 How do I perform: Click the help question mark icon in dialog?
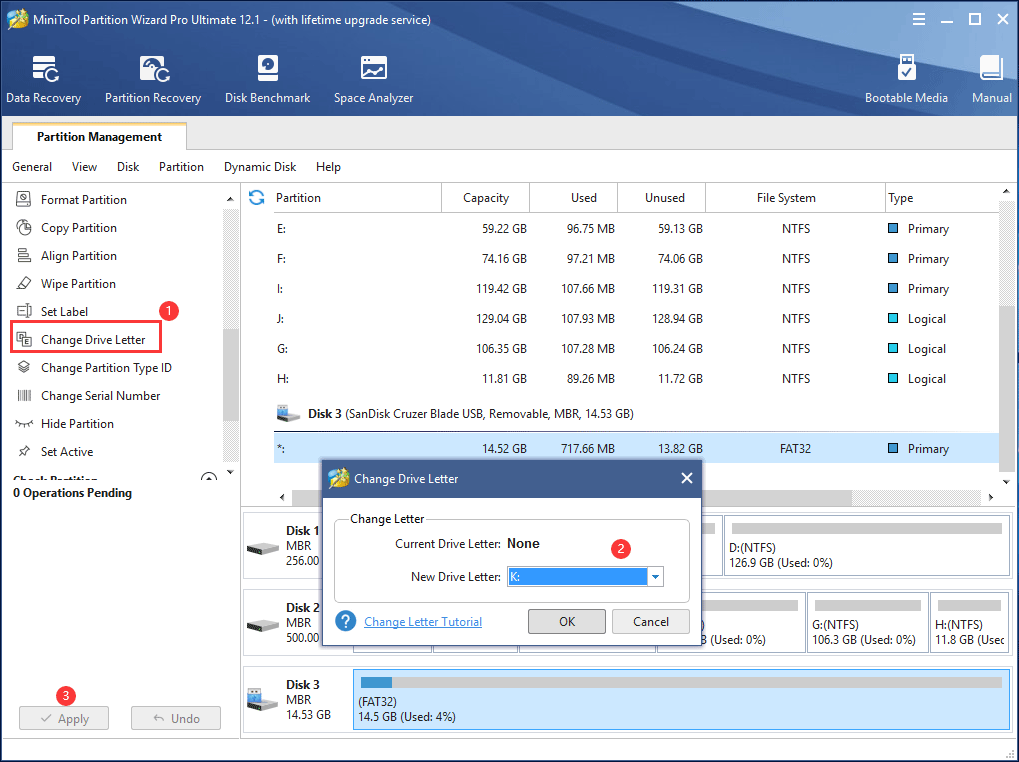pos(346,621)
